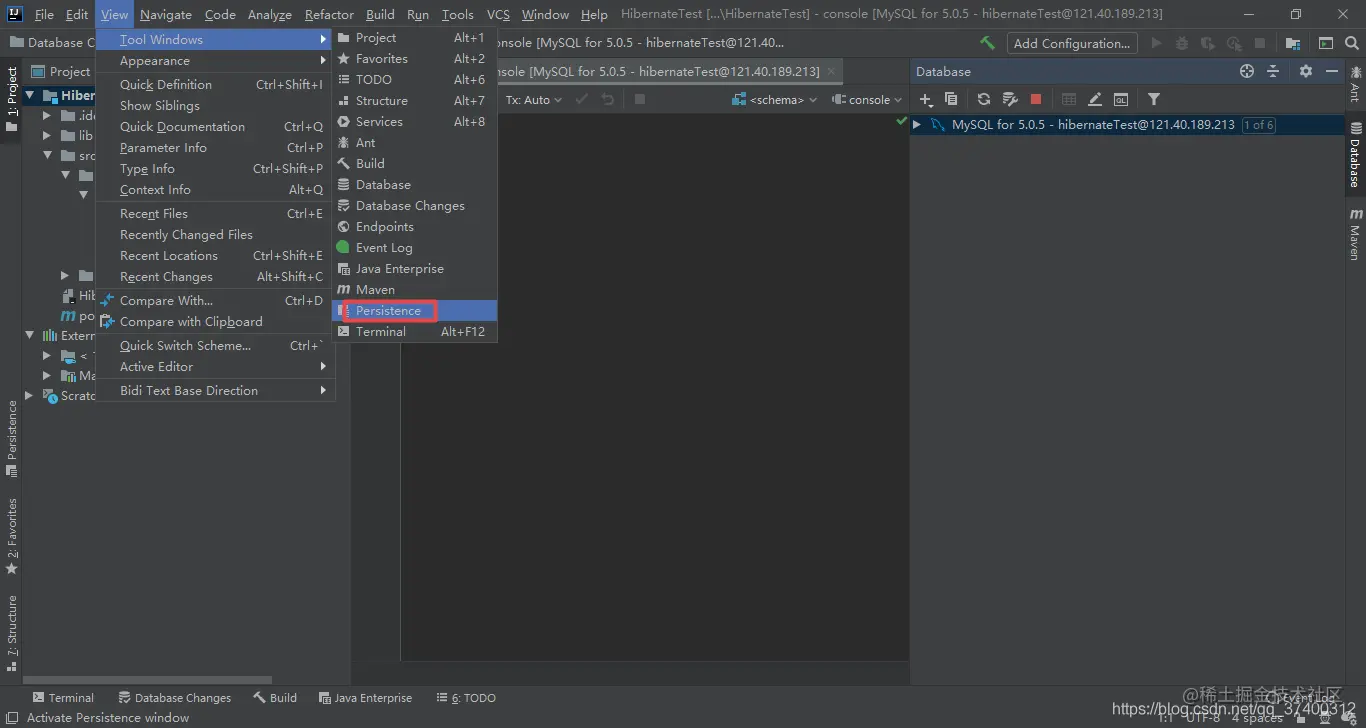
Task: Click the pencil edit source icon
Action: (1095, 99)
